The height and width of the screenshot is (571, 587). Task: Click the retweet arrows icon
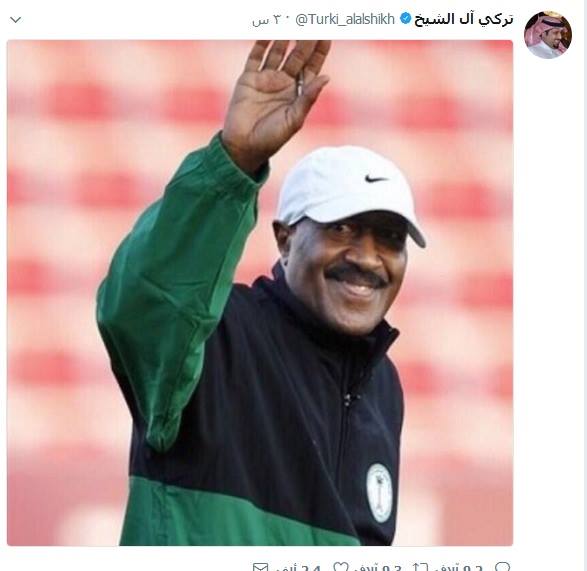point(420,567)
